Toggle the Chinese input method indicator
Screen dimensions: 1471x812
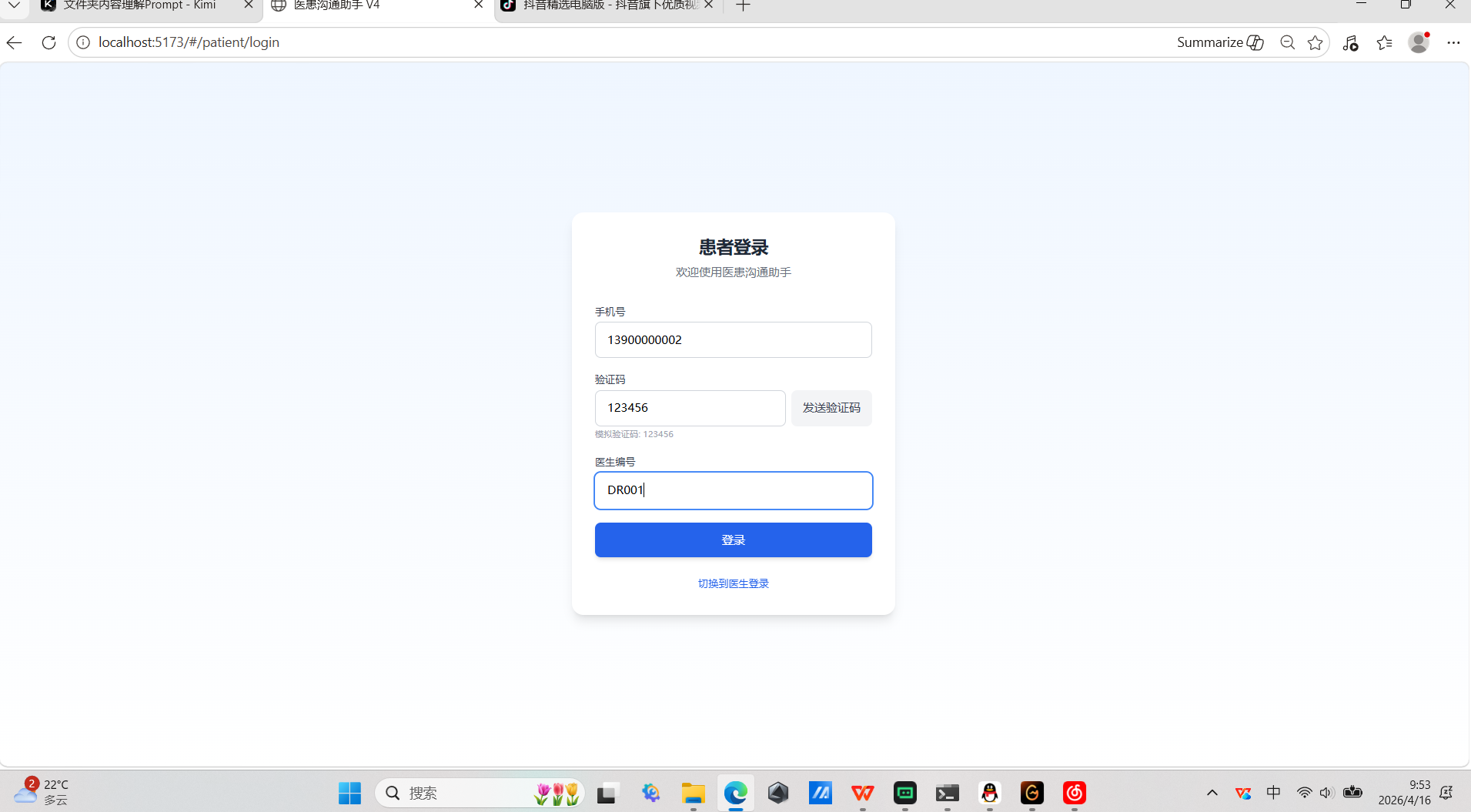1273,793
